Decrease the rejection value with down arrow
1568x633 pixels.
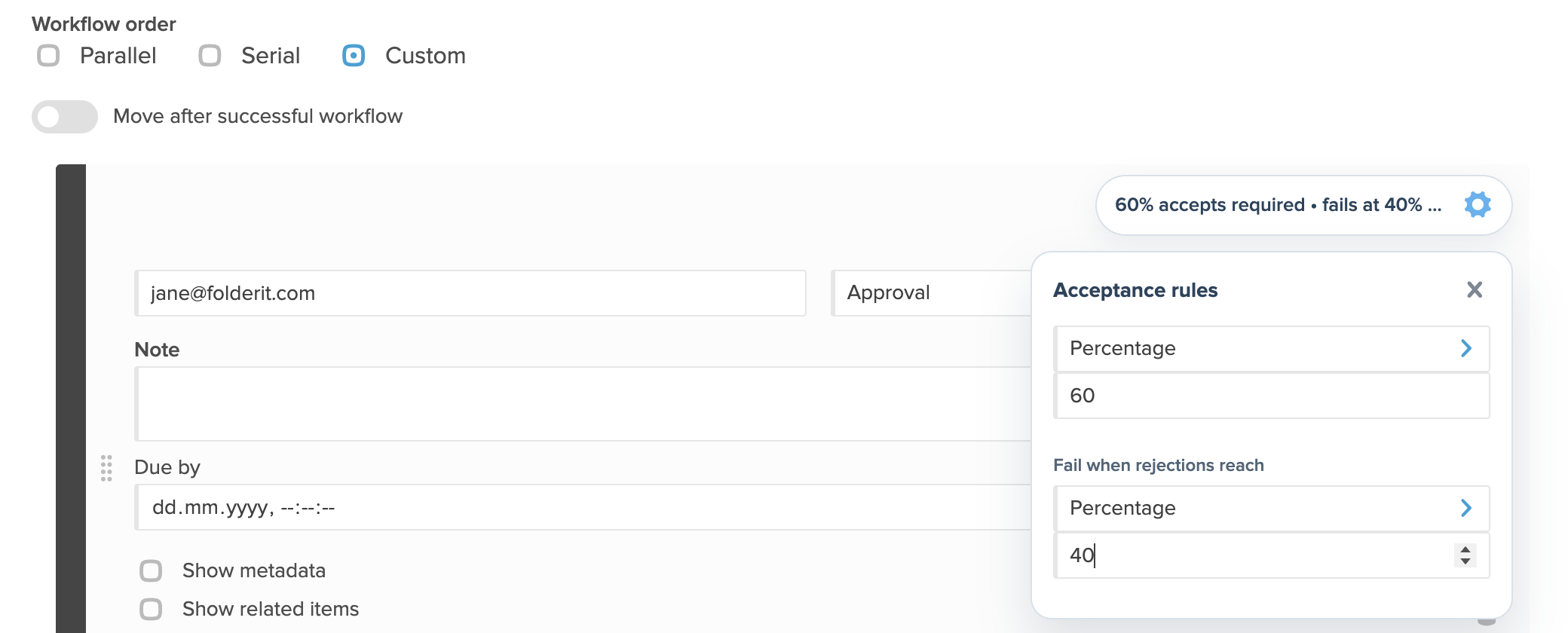(1465, 561)
